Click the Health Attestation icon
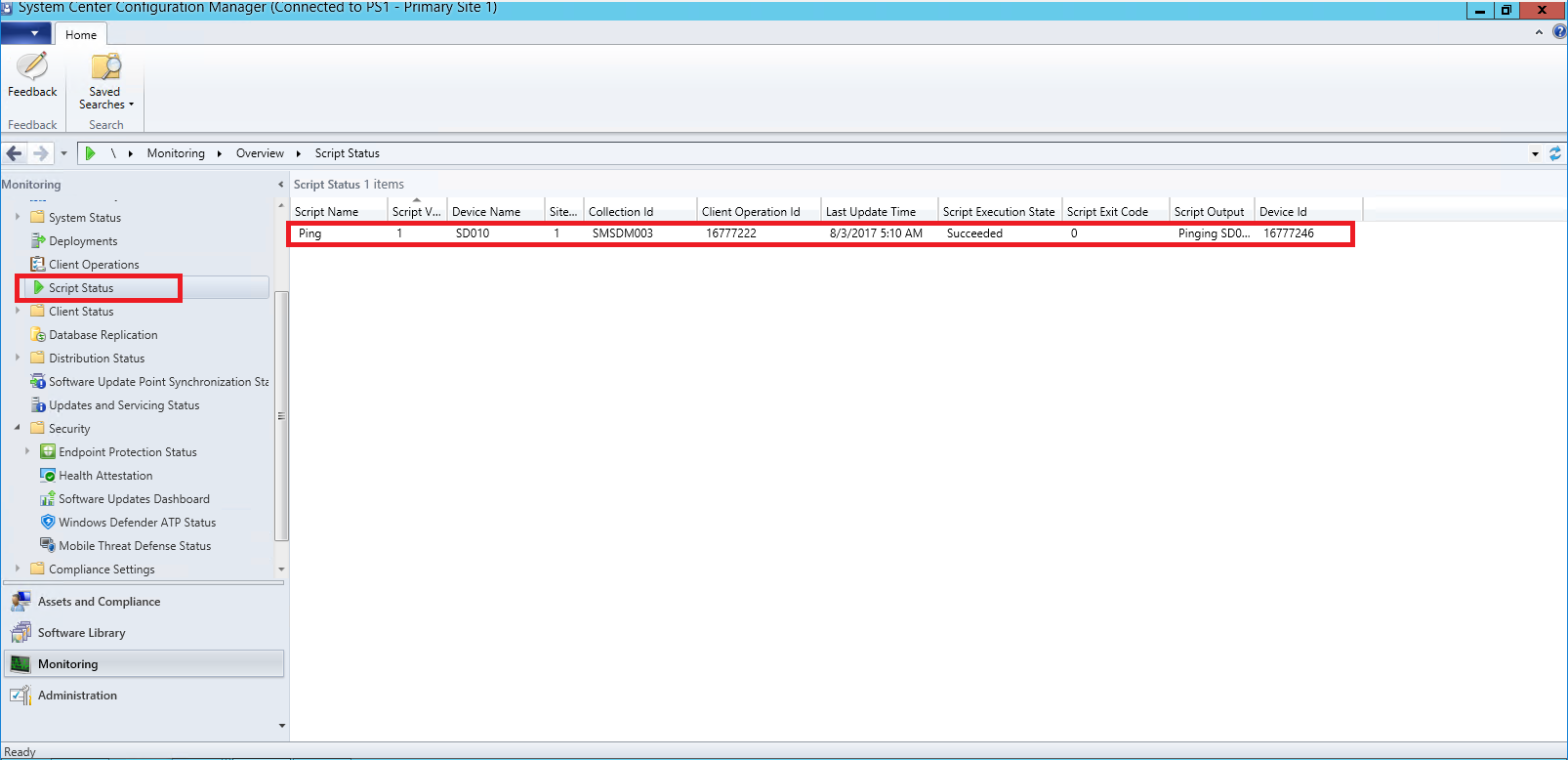The width and height of the screenshot is (1568, 760). (48, 475)
